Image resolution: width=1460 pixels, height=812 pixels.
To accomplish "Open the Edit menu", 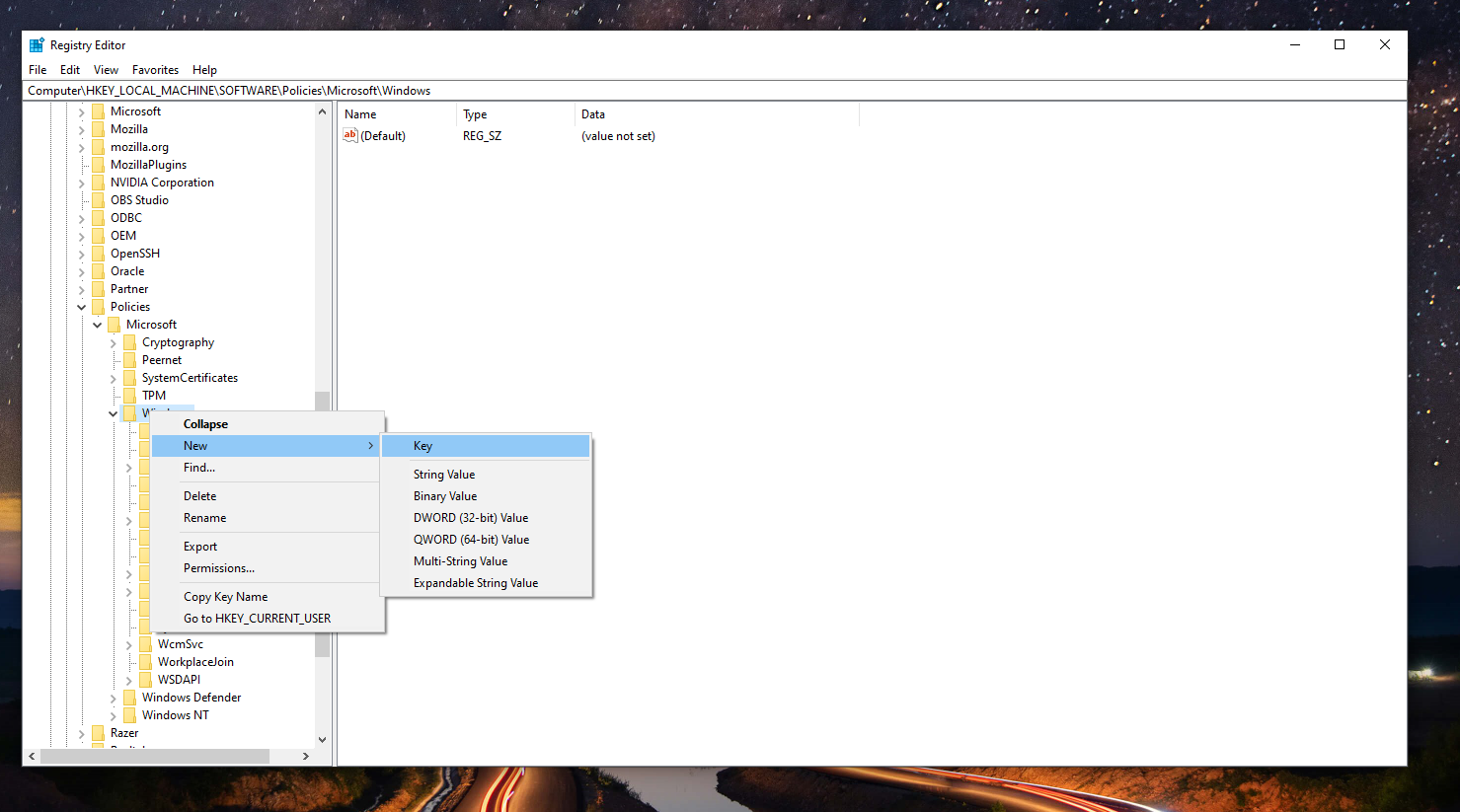I will [70, 70].
